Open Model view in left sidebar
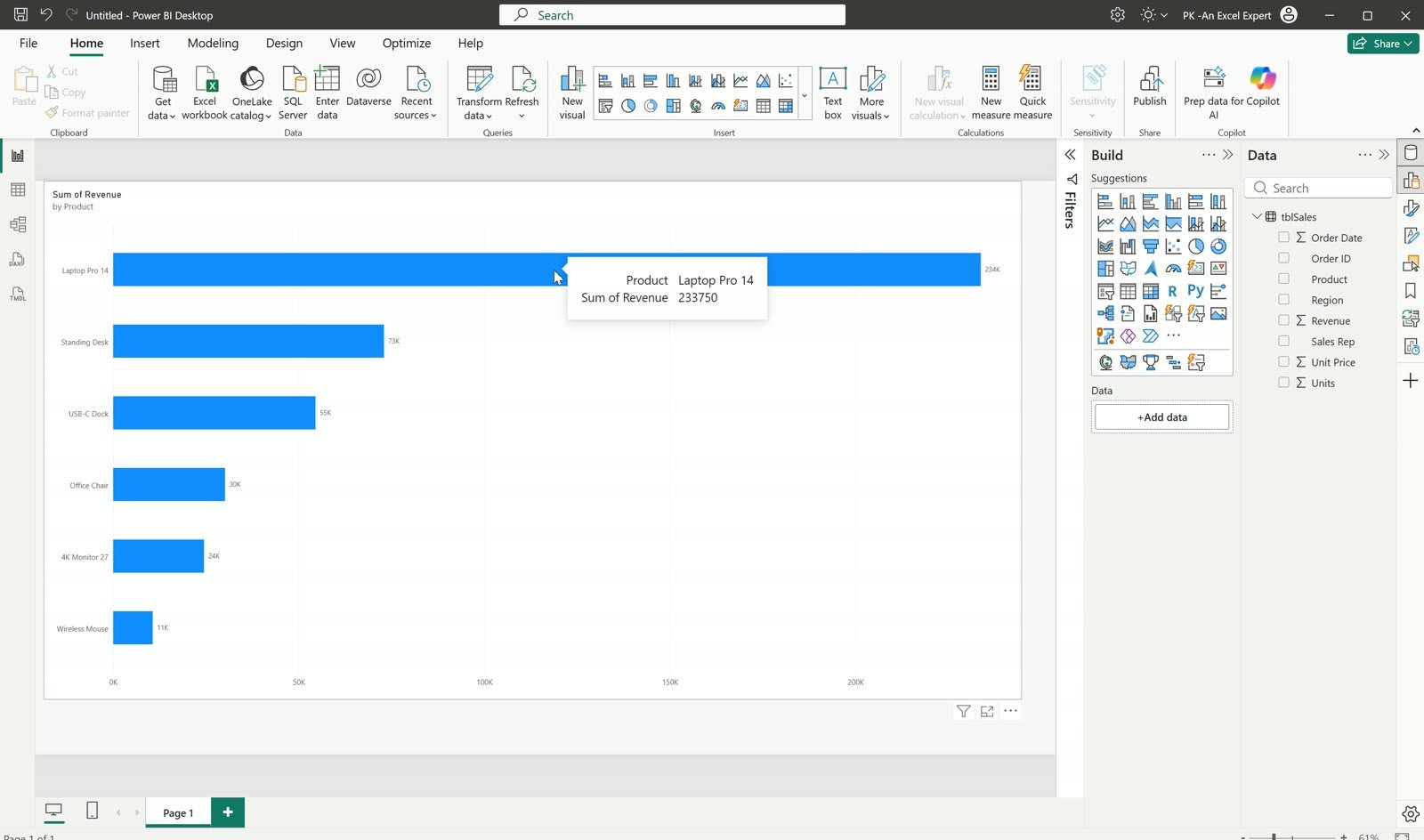Screen dimensions: 1424x840 (x=18, y=224)
